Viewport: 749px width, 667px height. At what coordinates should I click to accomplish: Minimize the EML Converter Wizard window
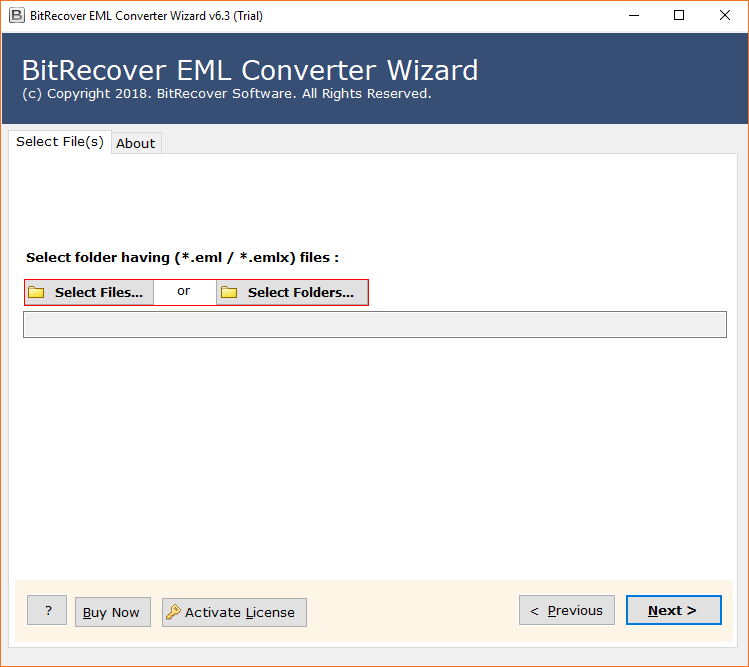pyautogui.click(x=634, y=16)
